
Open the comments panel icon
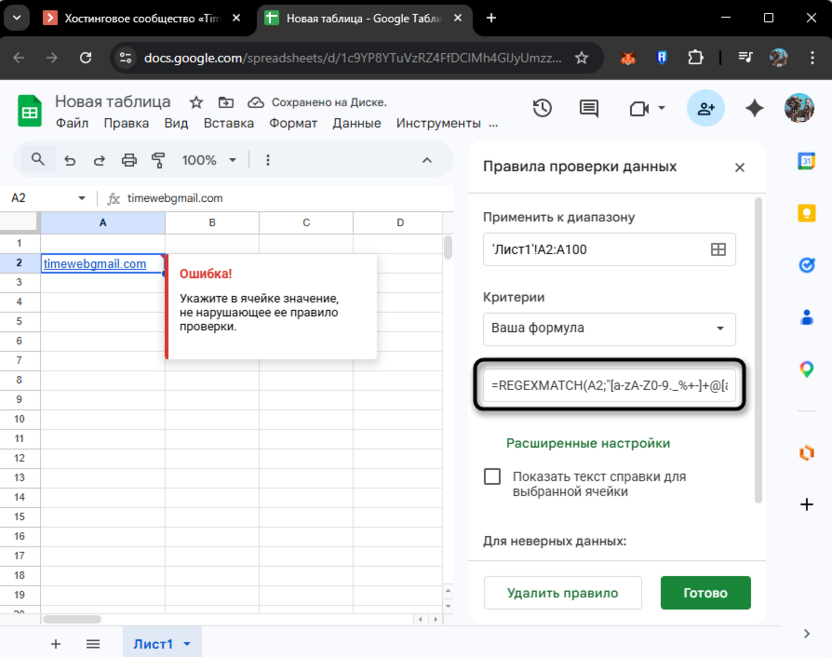[x=588, y=107]
